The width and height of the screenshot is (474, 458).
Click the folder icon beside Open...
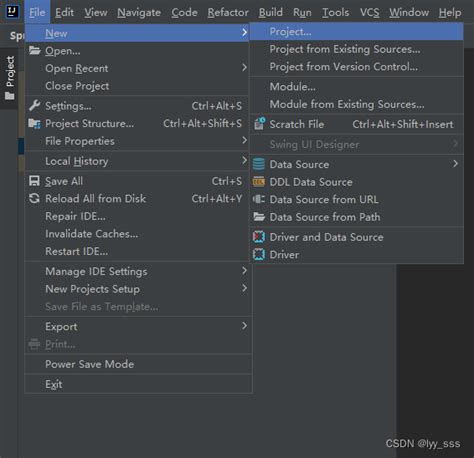click(x=34, y=50)
